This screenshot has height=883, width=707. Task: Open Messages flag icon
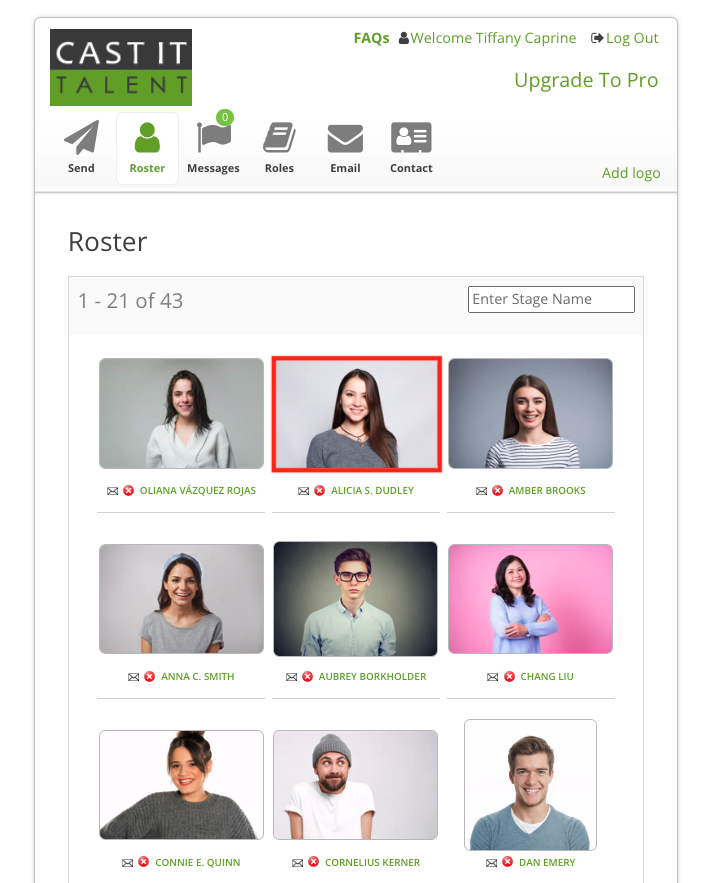point(214,137)
